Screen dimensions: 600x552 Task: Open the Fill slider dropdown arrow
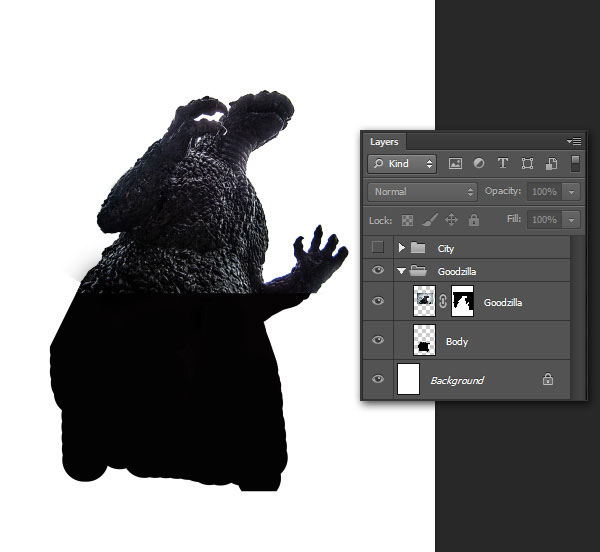[571, 220]
